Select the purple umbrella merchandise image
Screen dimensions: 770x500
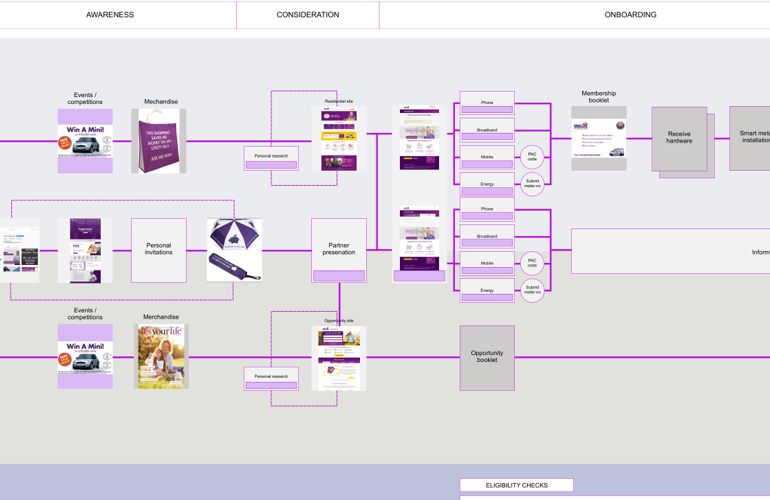(x=234, y=250)
